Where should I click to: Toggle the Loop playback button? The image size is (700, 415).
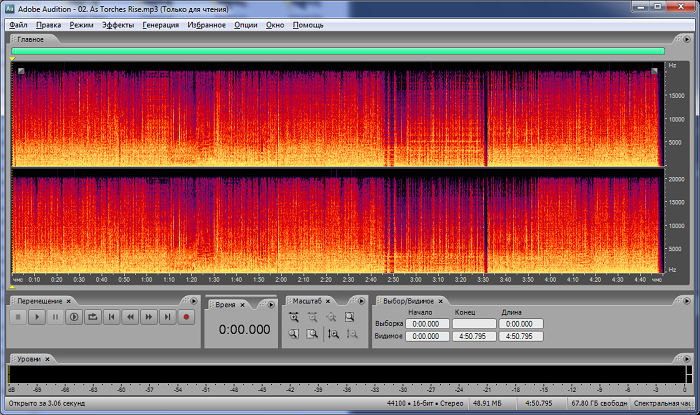[x=92, y=317]
